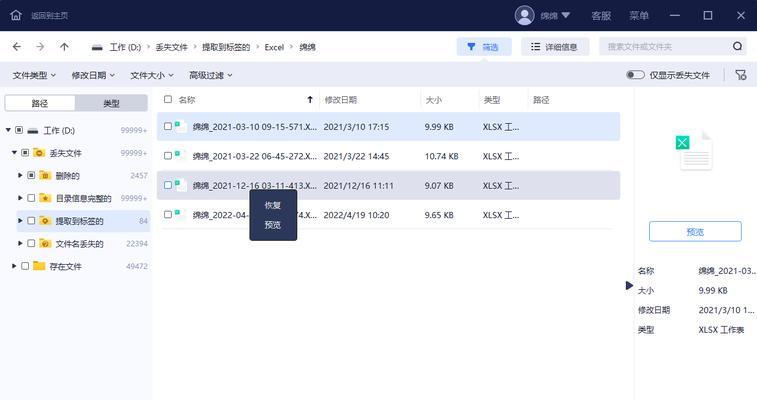The width and height of the screenshot is (757, 400).
Task: Toggle the 存在文件 tree checkbox
Action: pos(25,266)
